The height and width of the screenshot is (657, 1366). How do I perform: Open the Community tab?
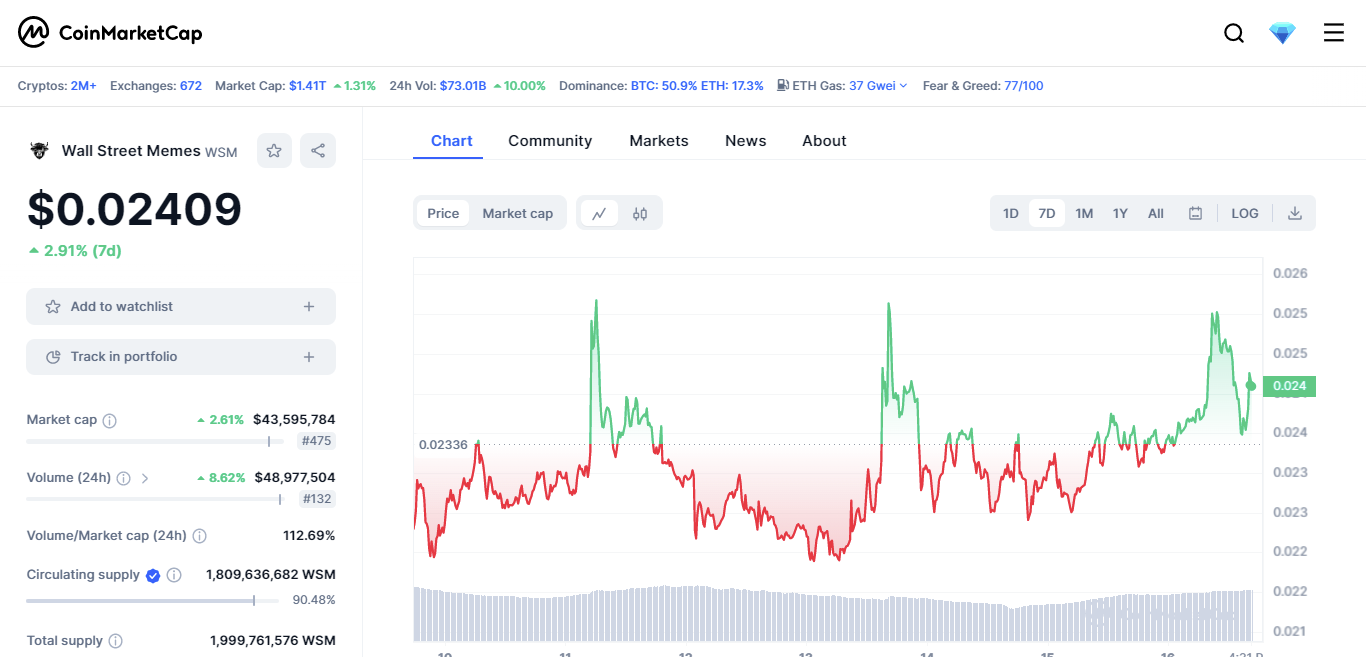coord(550,141)
